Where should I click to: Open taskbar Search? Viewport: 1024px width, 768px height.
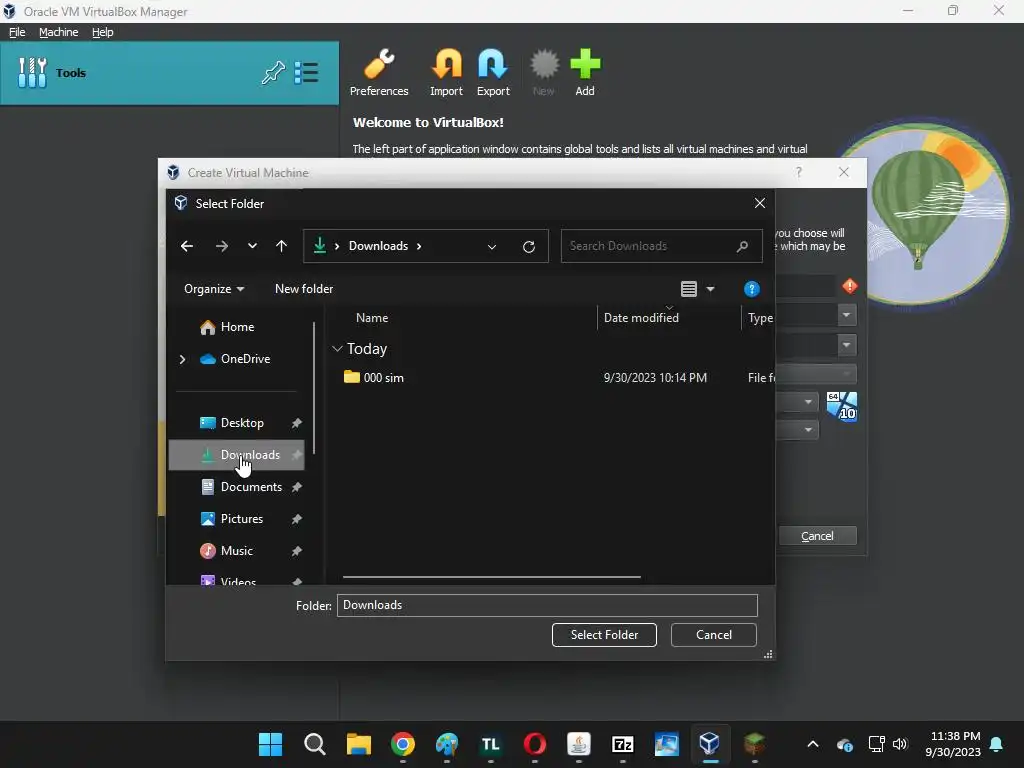(x=315, y=744)
